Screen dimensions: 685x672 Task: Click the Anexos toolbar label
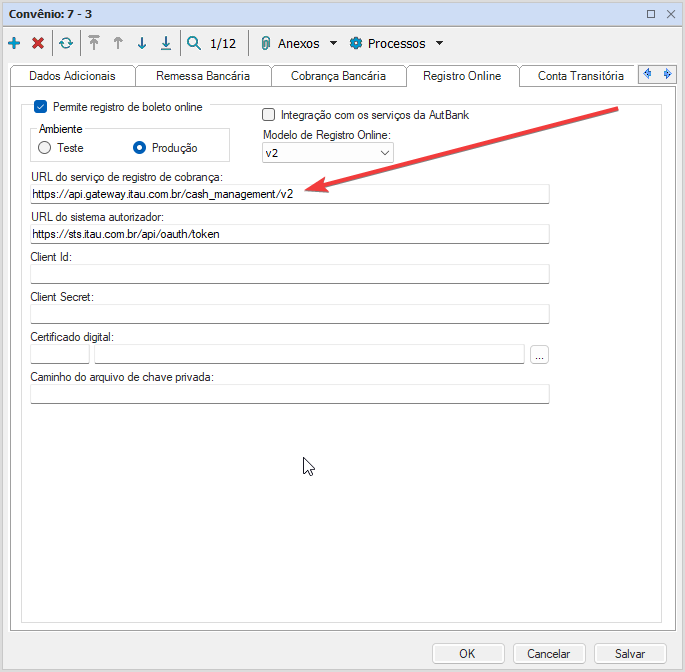pos(298,43)
